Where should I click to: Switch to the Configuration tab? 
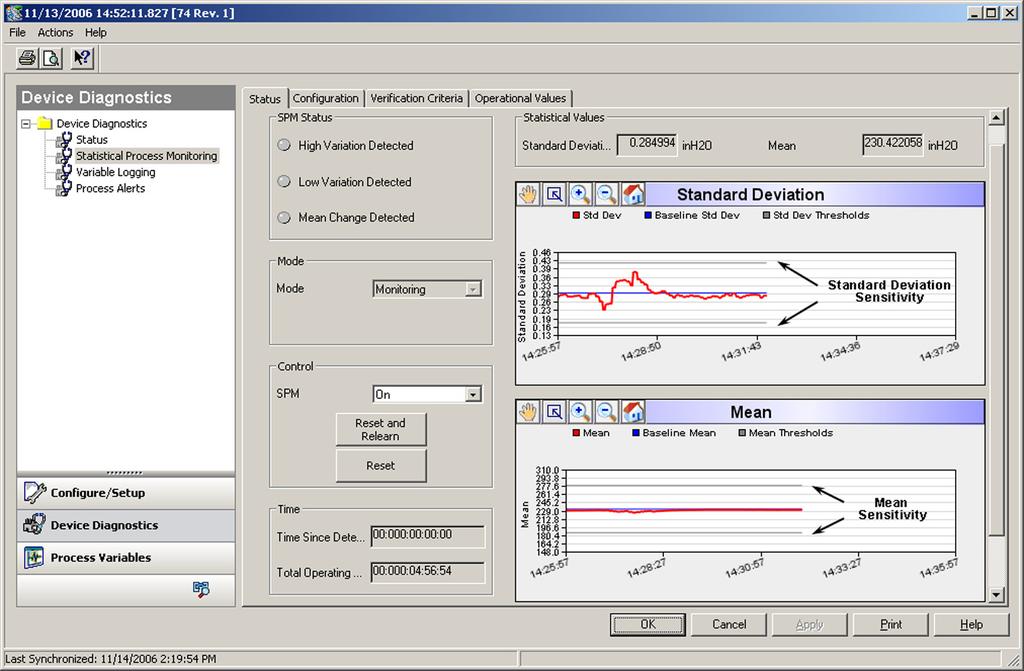pos(325,98)
